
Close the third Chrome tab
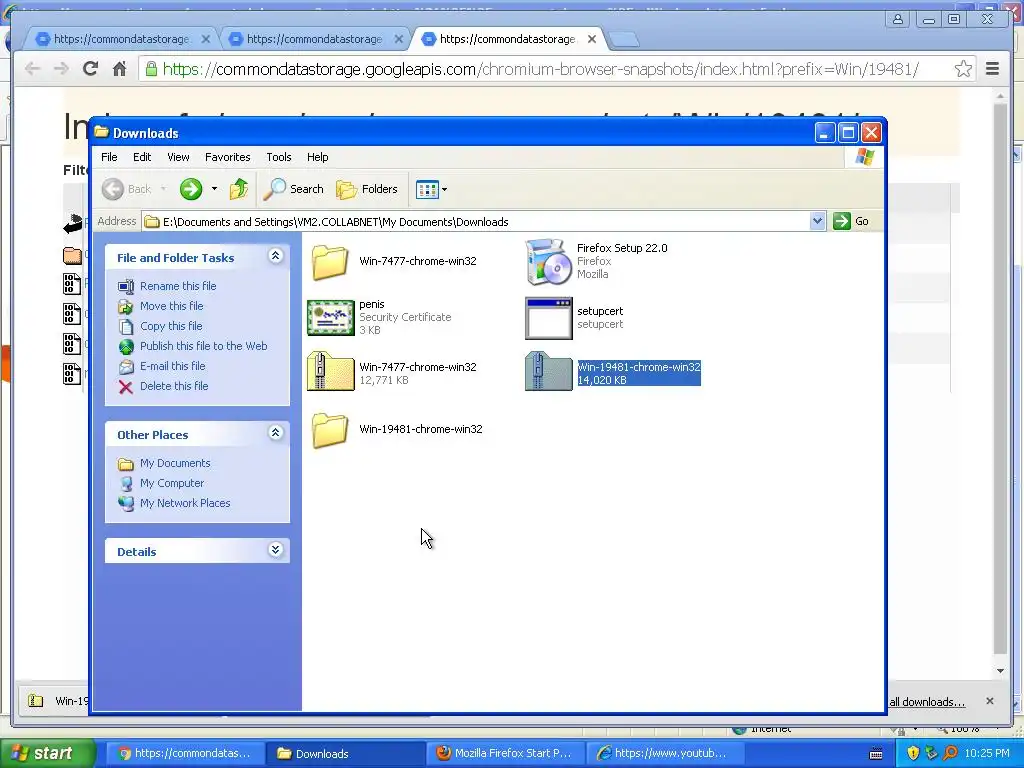[592, 39]
